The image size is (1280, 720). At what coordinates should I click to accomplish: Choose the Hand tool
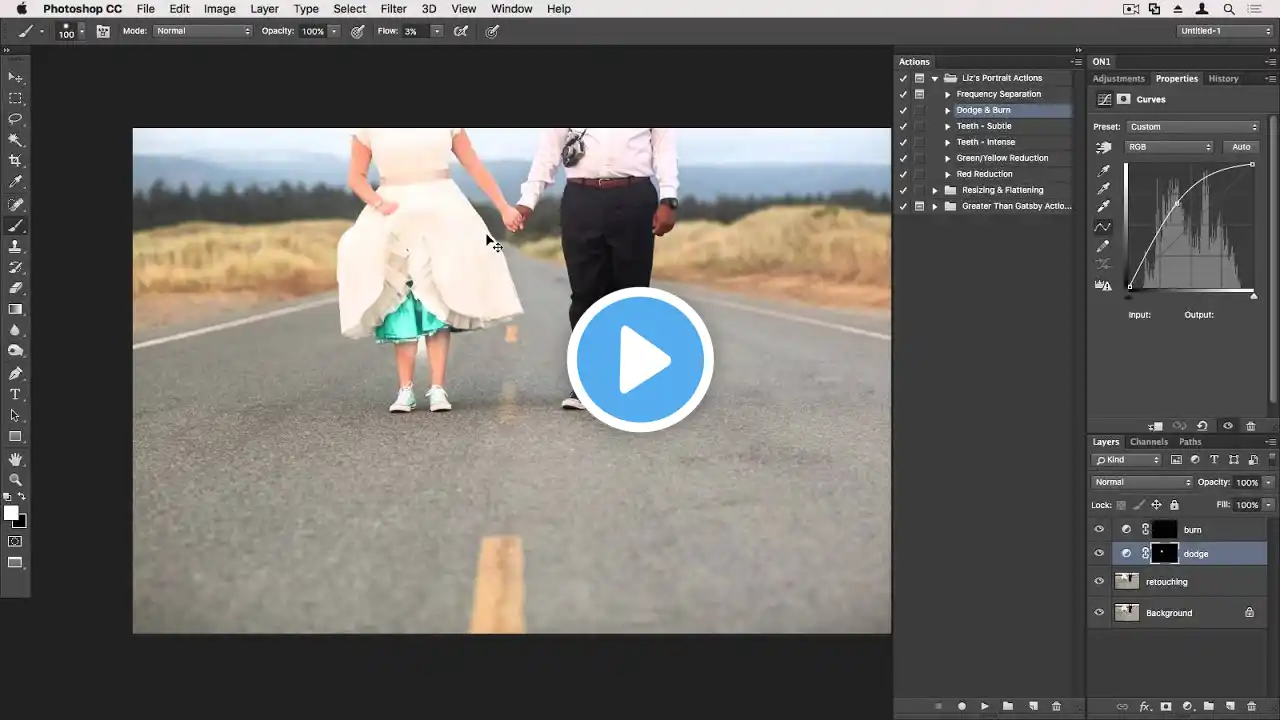[x=15, y=459]
